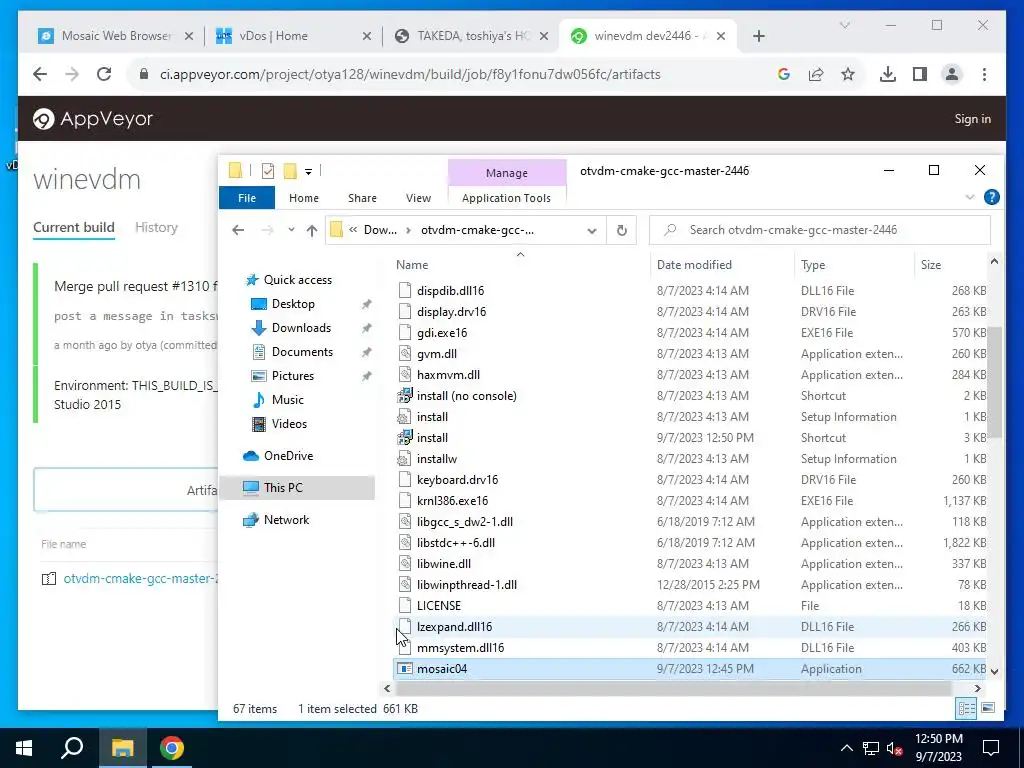Open the Home ribbon tab
This screenshot has width=1024, height=768.
tap(304, 198)
